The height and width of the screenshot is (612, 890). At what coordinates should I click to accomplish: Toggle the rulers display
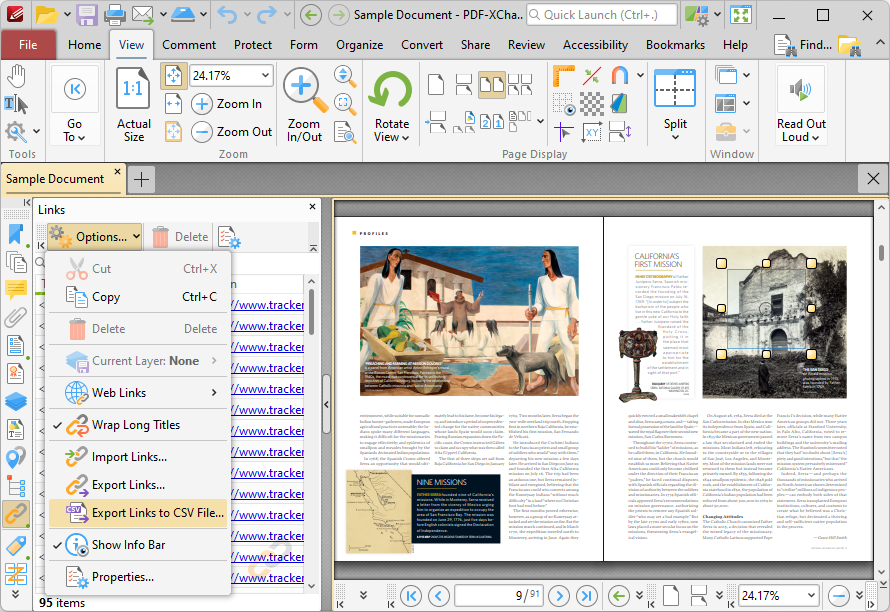(x=564, y=76)
